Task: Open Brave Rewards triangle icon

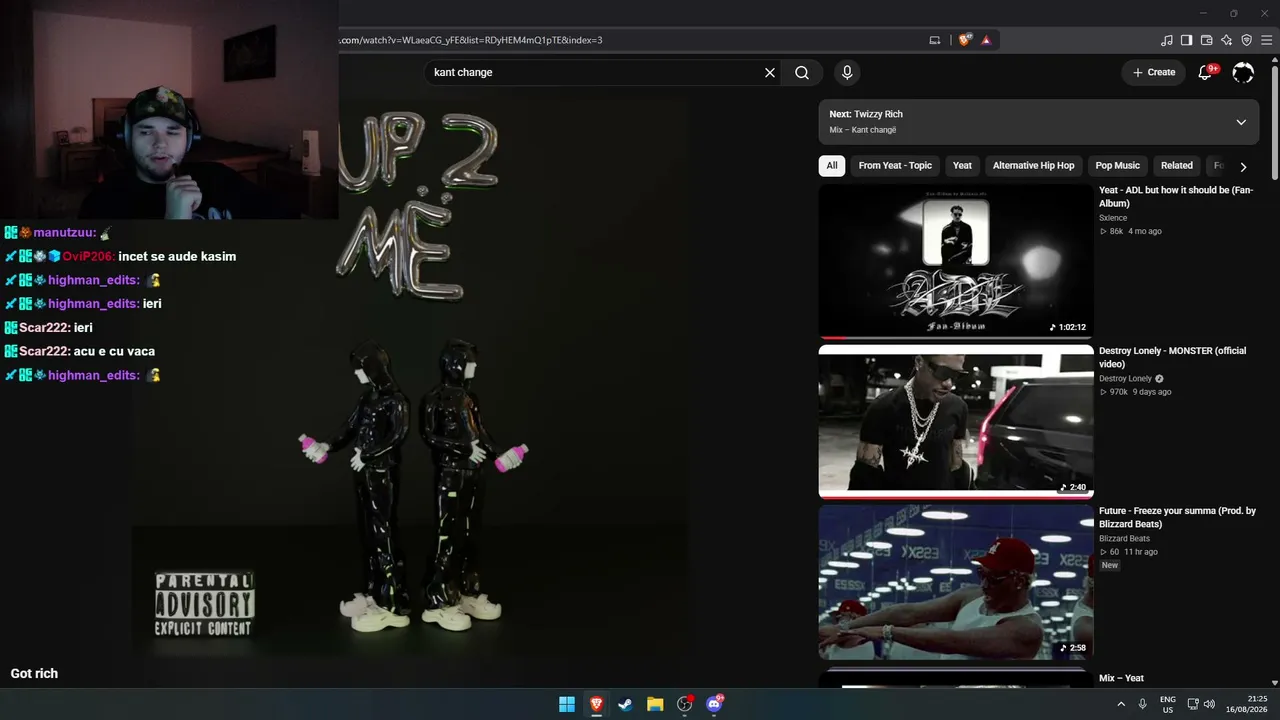Action: pos(986,40)
